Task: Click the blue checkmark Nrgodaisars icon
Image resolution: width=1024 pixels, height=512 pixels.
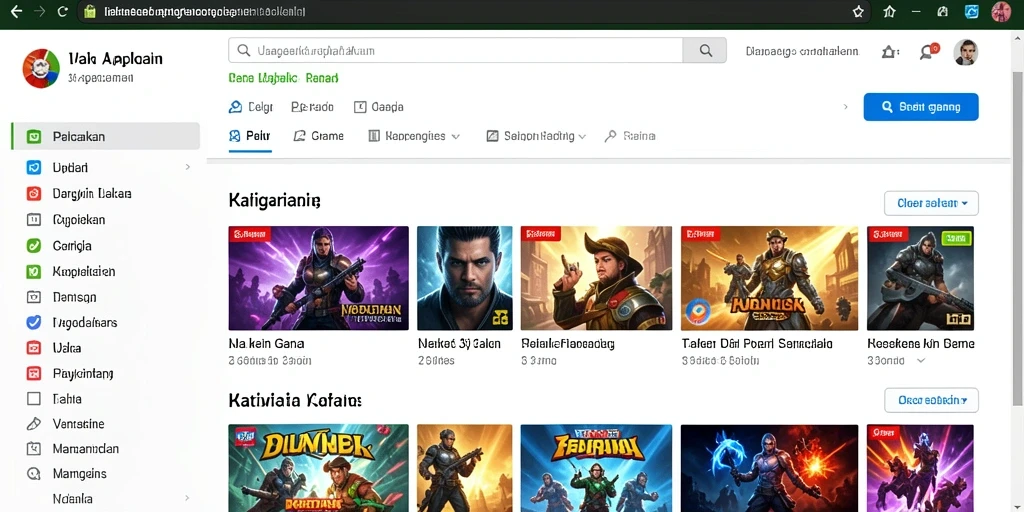Action: (34, 323)
